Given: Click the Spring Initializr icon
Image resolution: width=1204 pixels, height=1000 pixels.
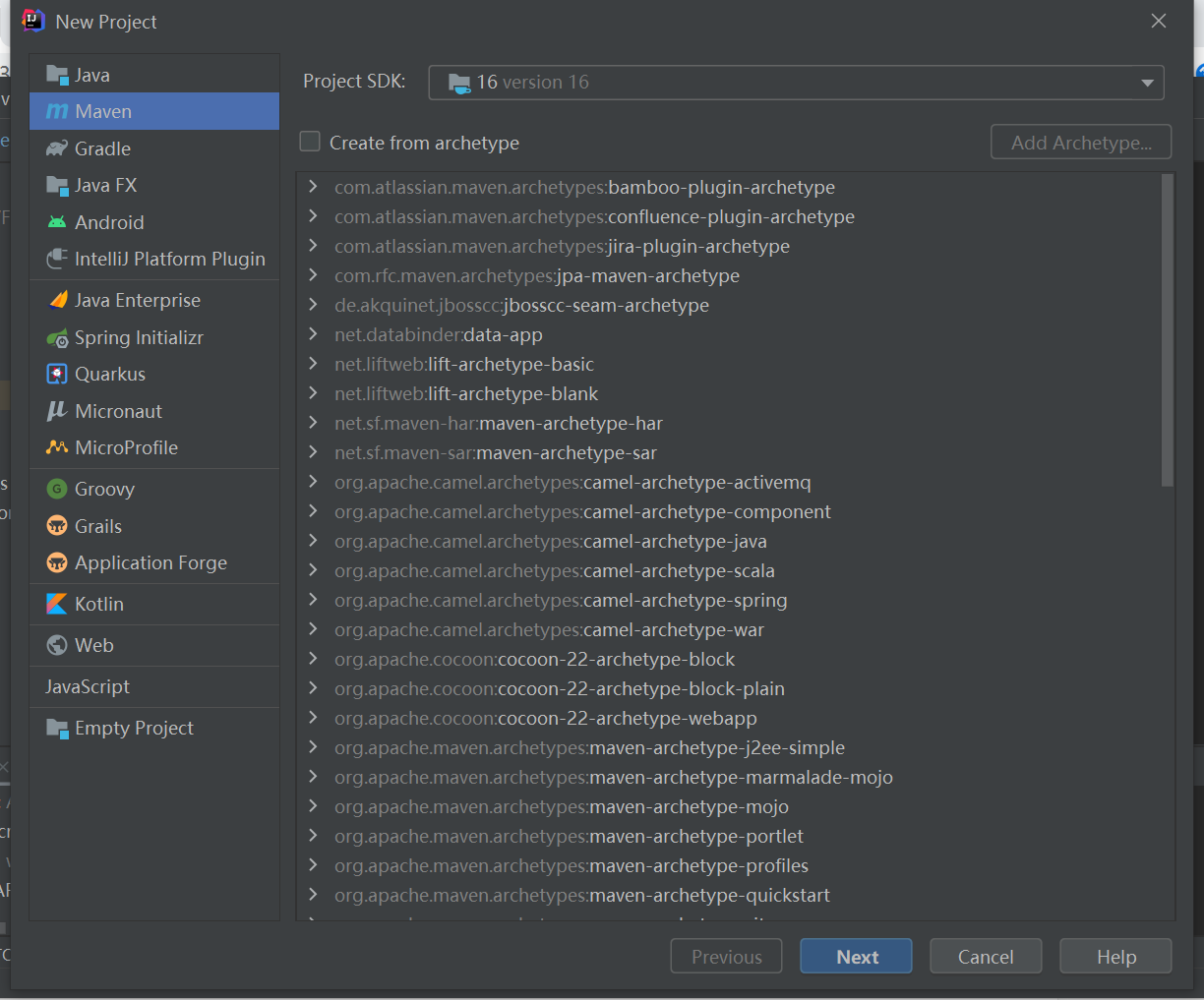Looking at the screenshot, I should (x=57, y=338).
